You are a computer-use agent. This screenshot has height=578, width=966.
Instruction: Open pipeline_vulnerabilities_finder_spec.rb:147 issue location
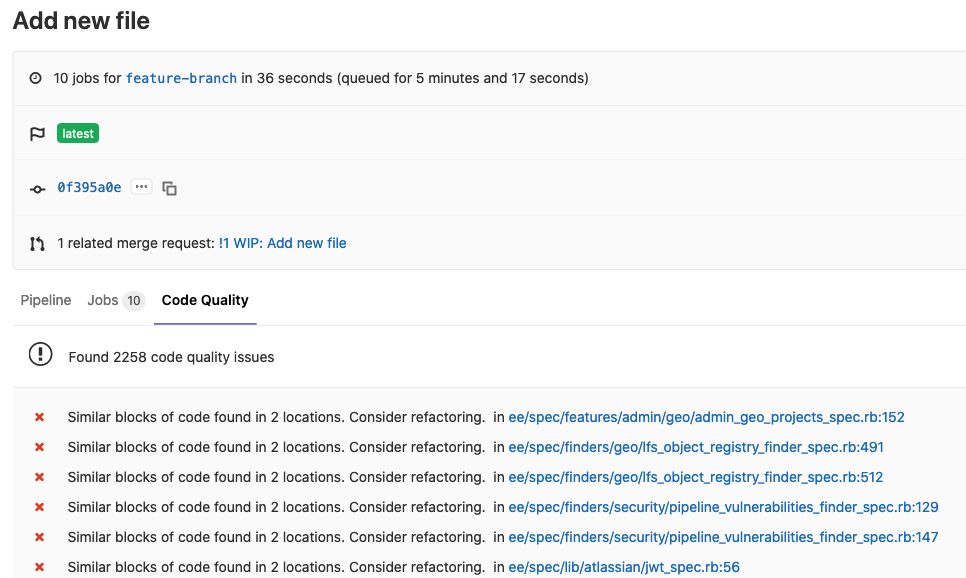723,537
